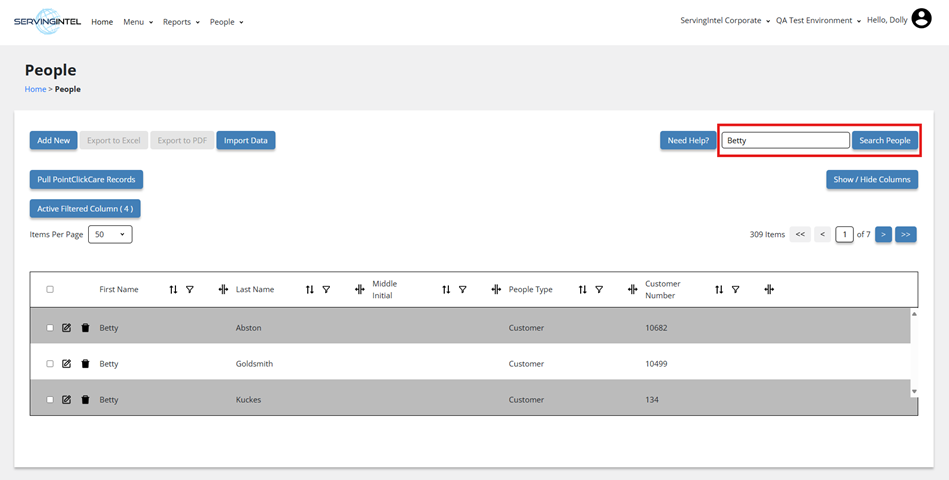Open filter for Last Name column
The height and width of the screenshot is (480, 949).
click(326, 290)
